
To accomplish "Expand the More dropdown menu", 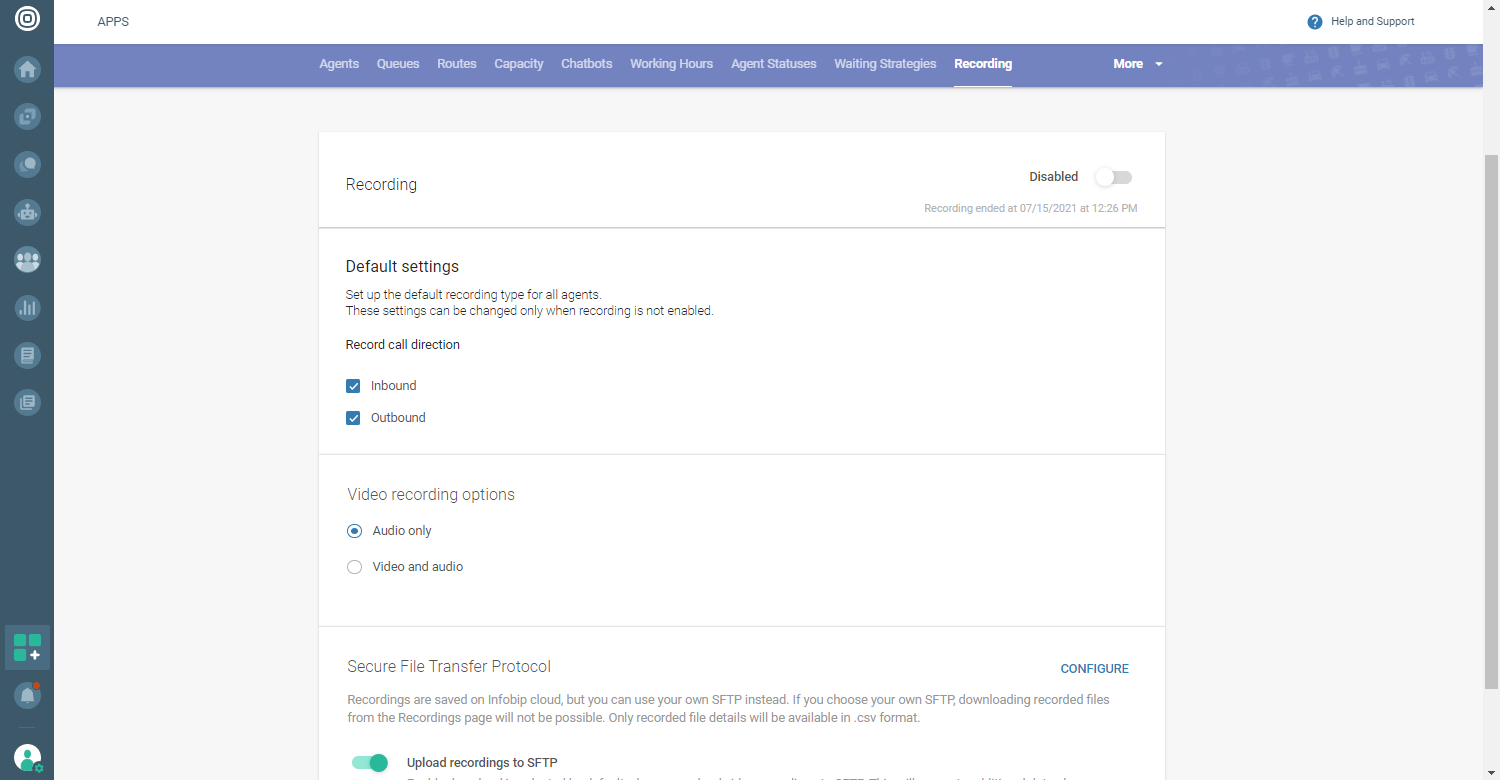I will (x=1138, y=64).
